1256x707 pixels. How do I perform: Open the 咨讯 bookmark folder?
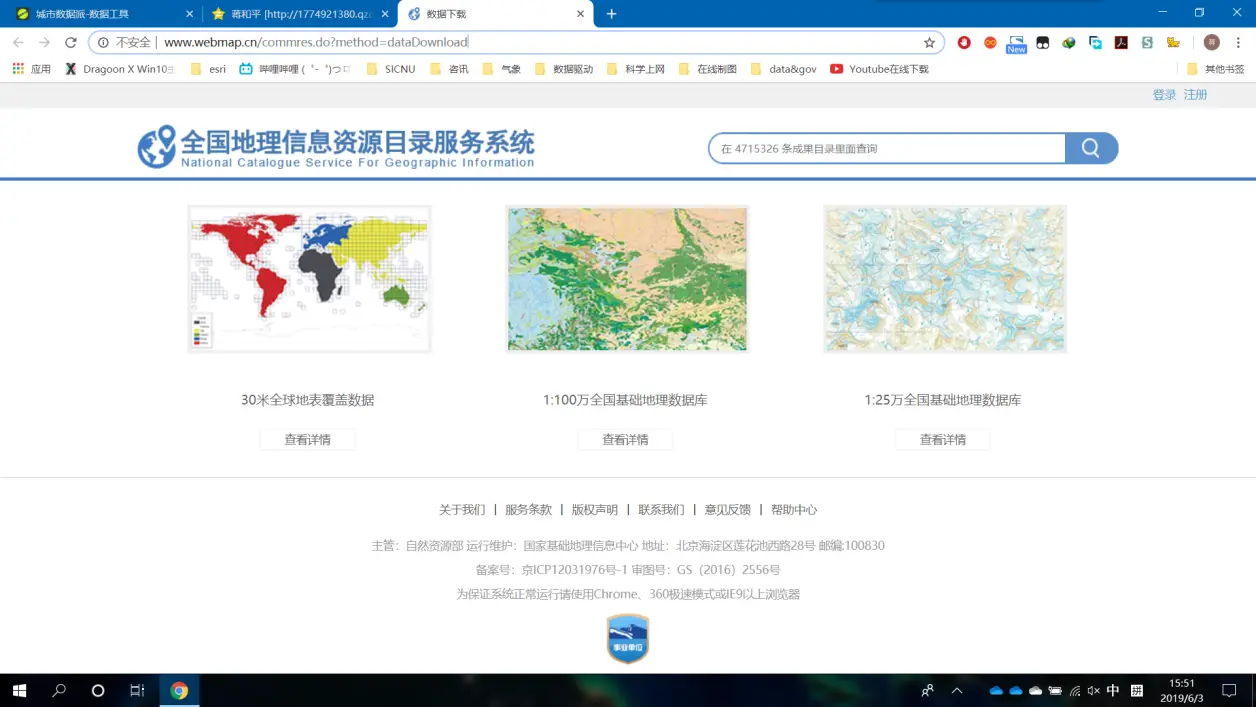450,69
